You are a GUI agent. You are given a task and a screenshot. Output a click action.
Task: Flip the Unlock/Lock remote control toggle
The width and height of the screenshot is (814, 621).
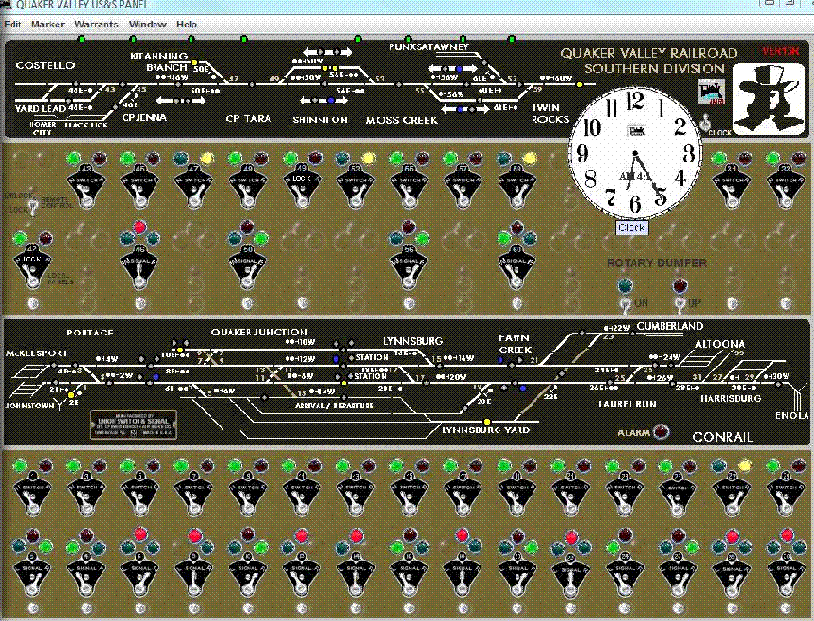tap(33, 206)
